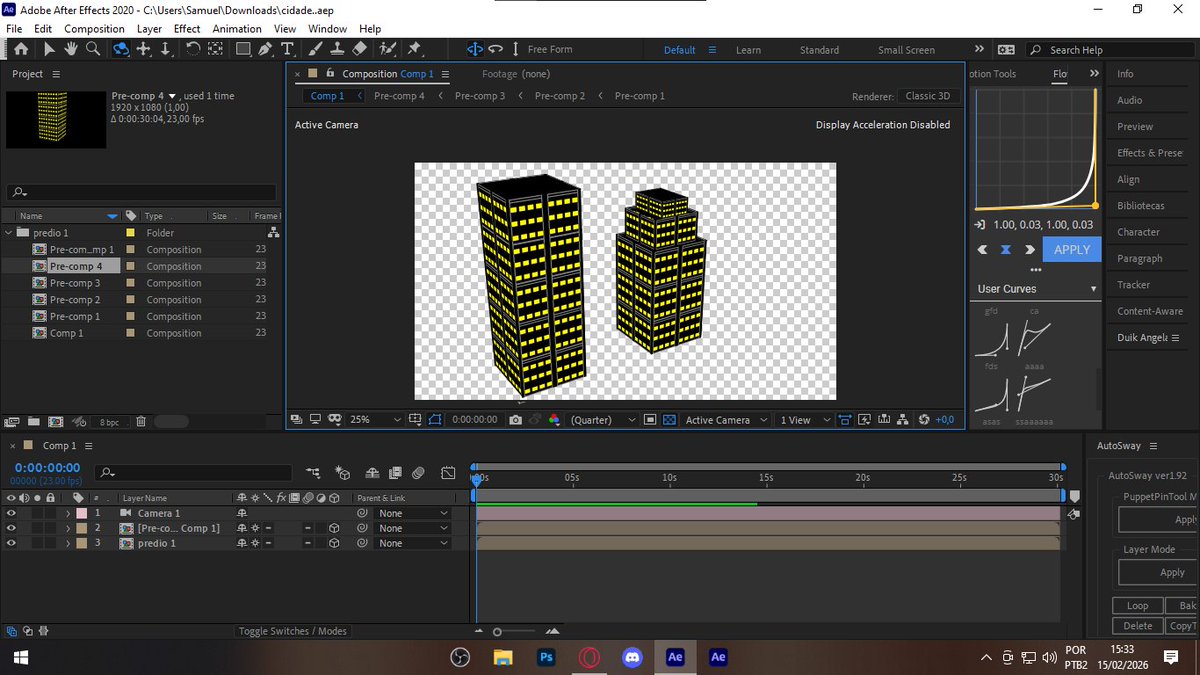Pick the Puppet Pin tool

click(x=414, y=49)
